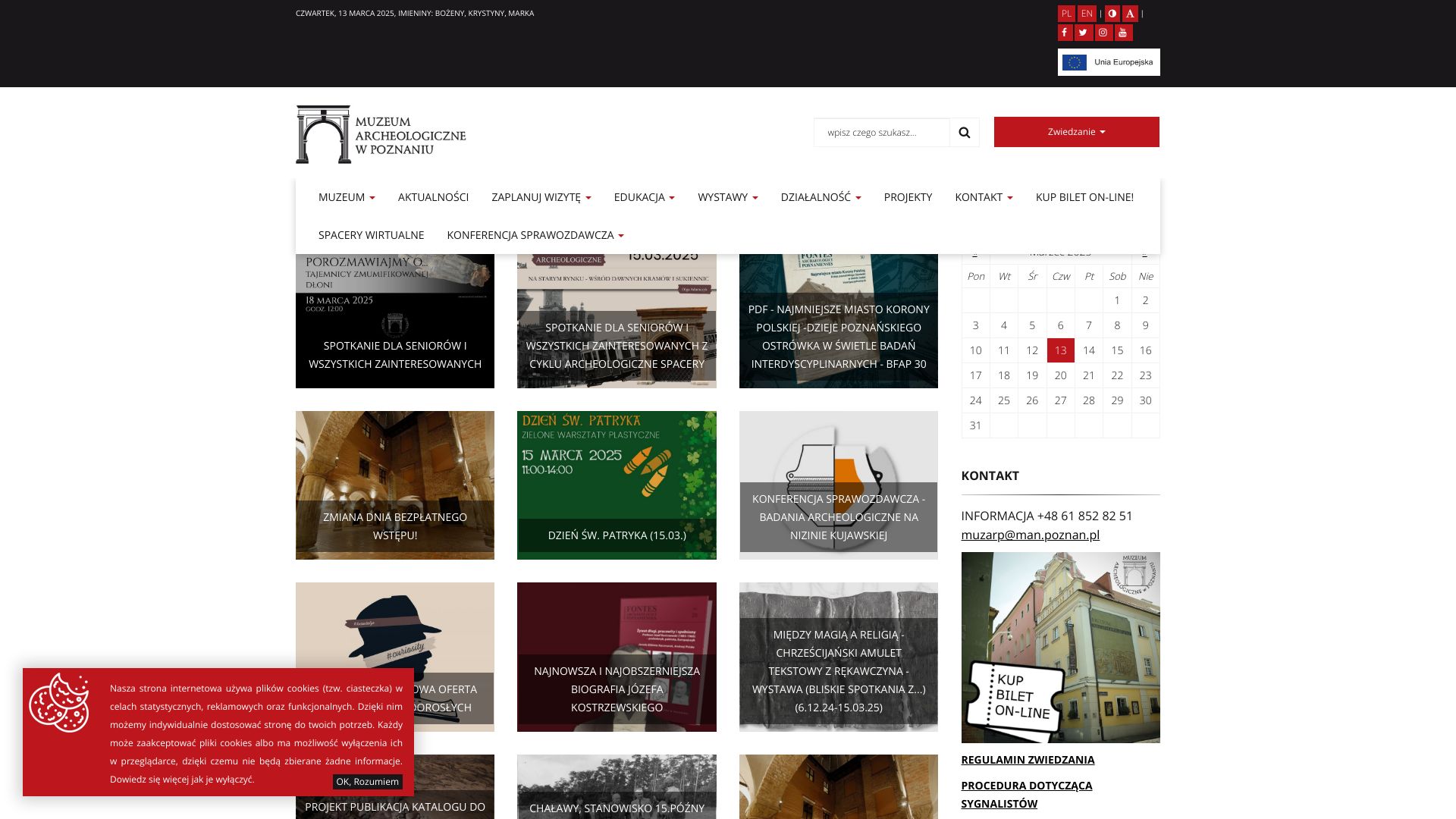This screenshot has width=1456, height=819.
Task: Open the museum's Facebook page icon
Action: (x=1064, y=33)
